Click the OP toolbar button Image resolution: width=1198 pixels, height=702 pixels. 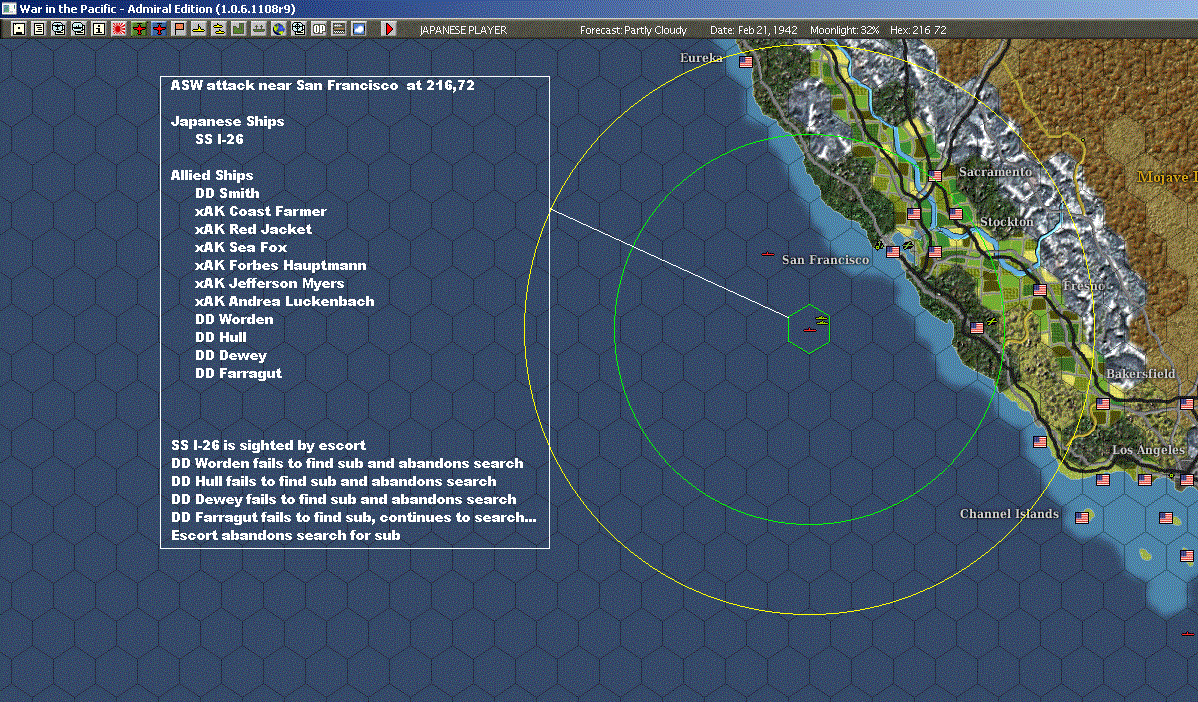[319, 29]
